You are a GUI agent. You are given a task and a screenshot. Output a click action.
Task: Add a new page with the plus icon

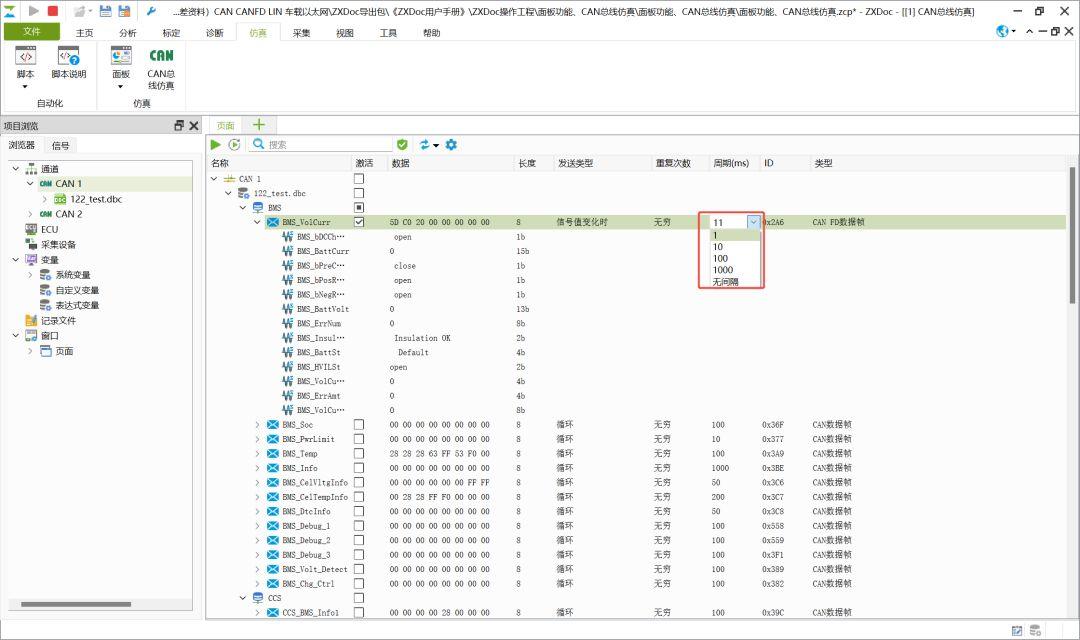pos(259,125)
